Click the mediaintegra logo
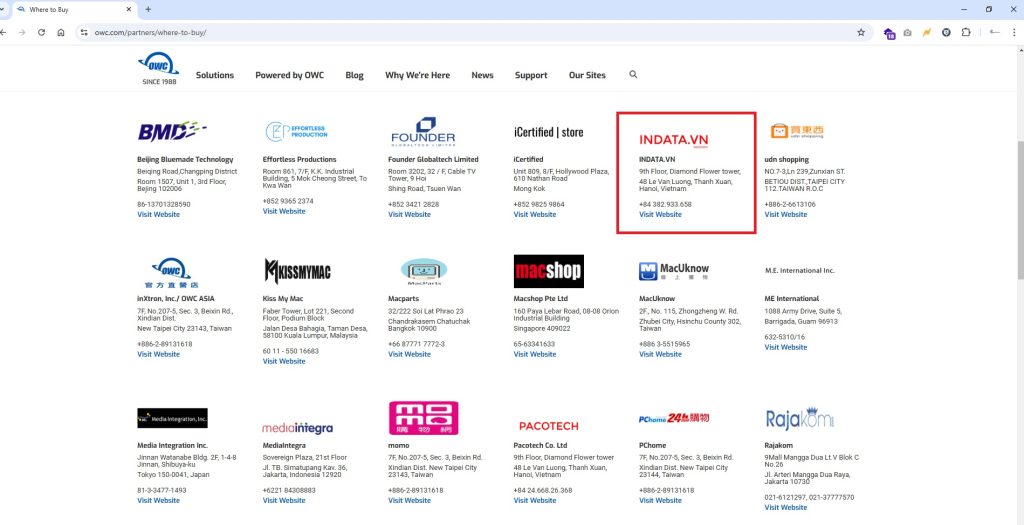This screenshot has width=1024, height=525. pyautogui.click(x=297, y=428)
